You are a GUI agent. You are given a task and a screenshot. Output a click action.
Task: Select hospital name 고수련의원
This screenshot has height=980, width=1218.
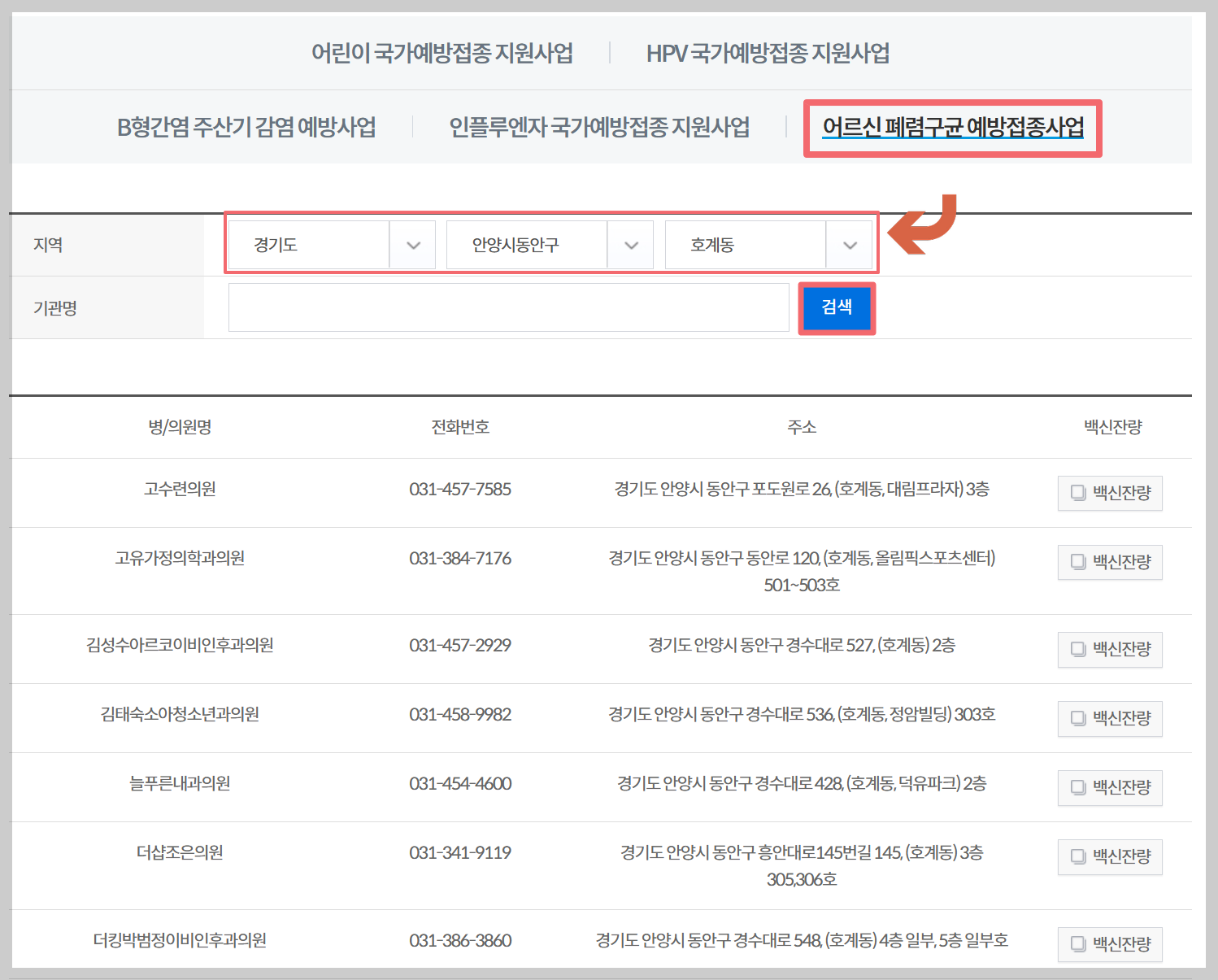[x=180, y=489]
